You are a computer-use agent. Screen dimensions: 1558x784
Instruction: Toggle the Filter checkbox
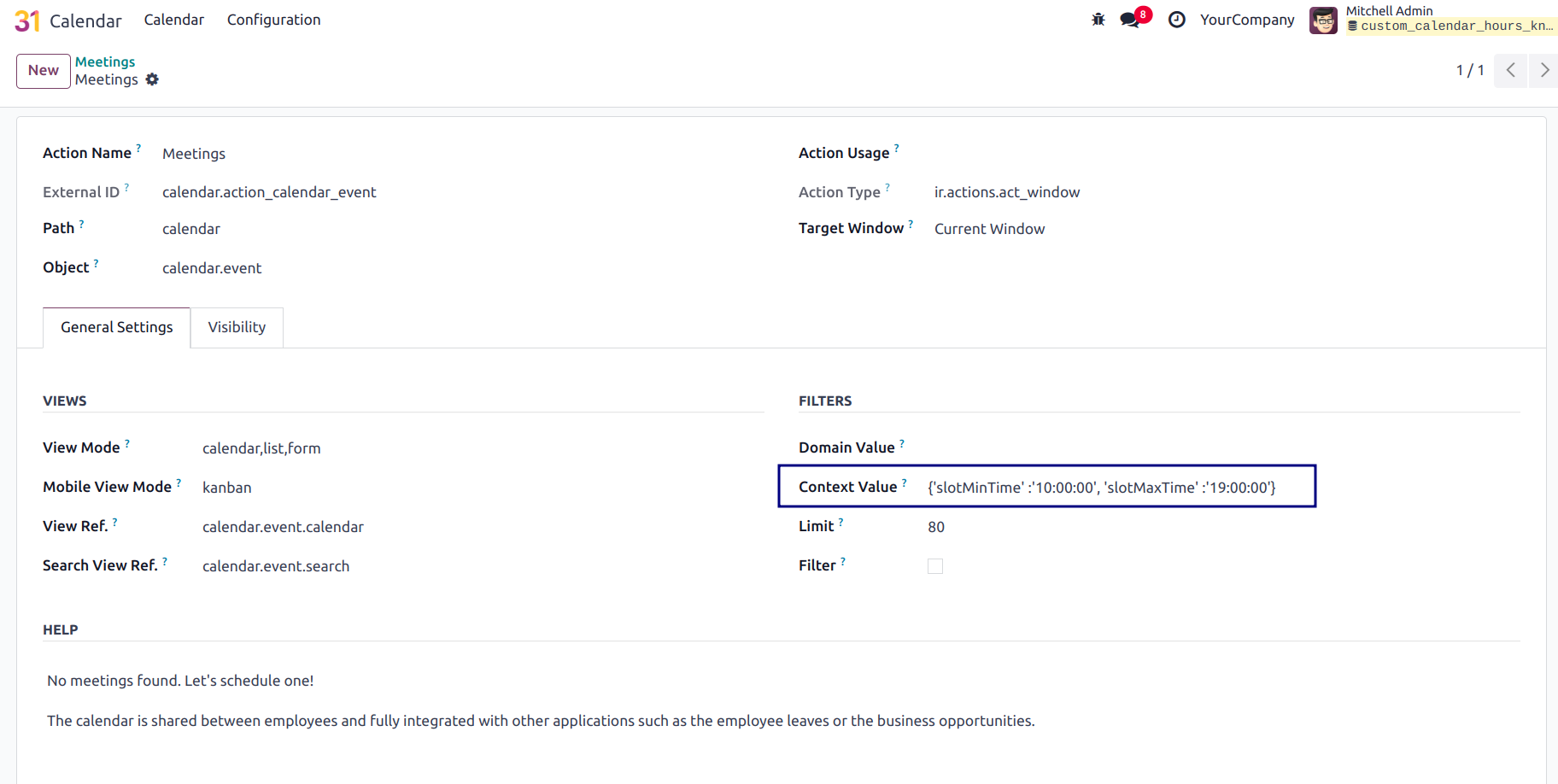click(935, 566)
